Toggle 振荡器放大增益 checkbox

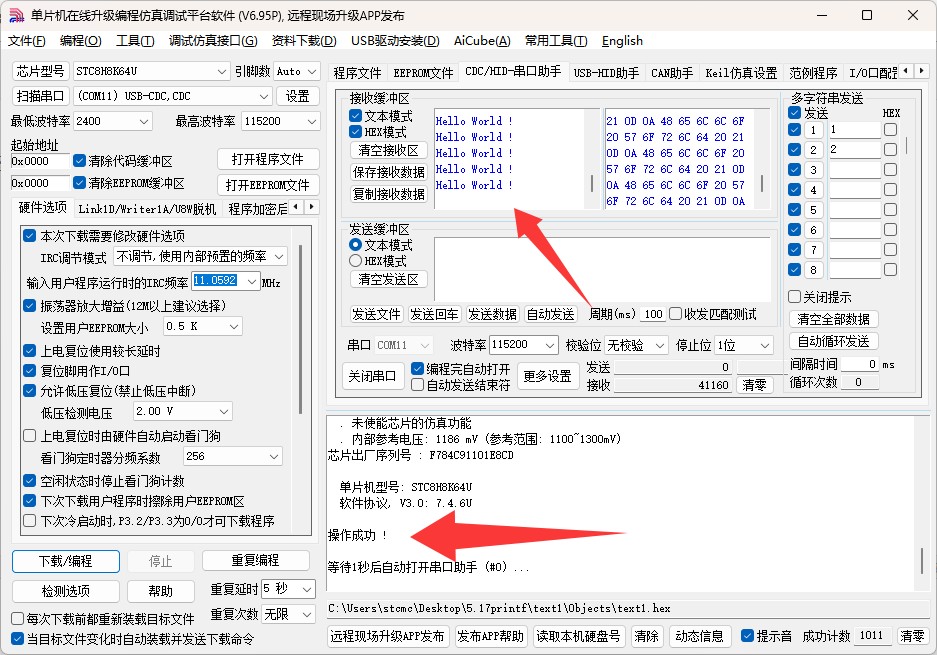pos(29,305)
